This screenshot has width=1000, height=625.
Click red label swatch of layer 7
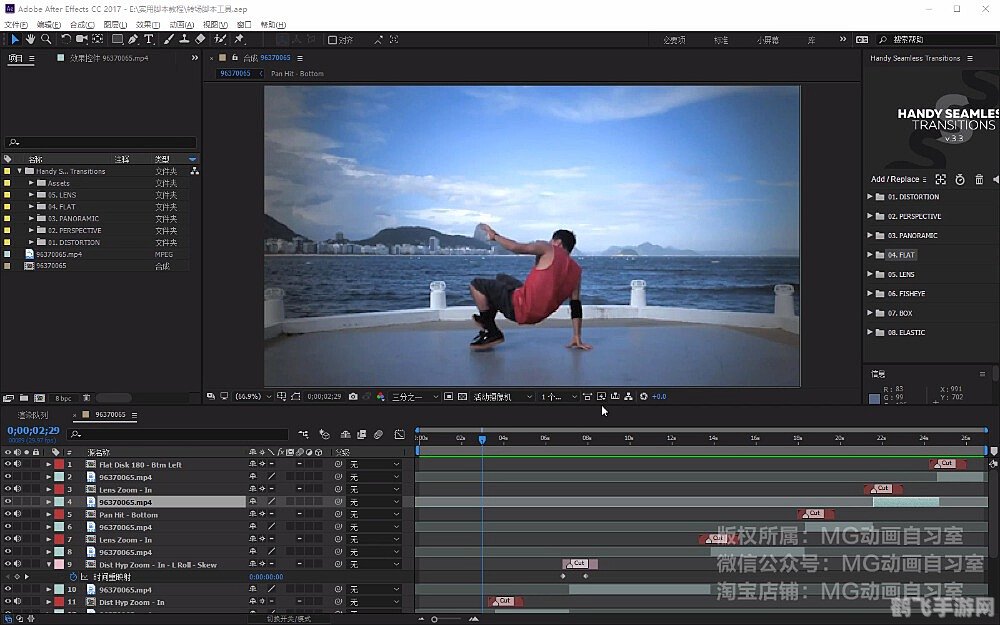click(59, 540)
